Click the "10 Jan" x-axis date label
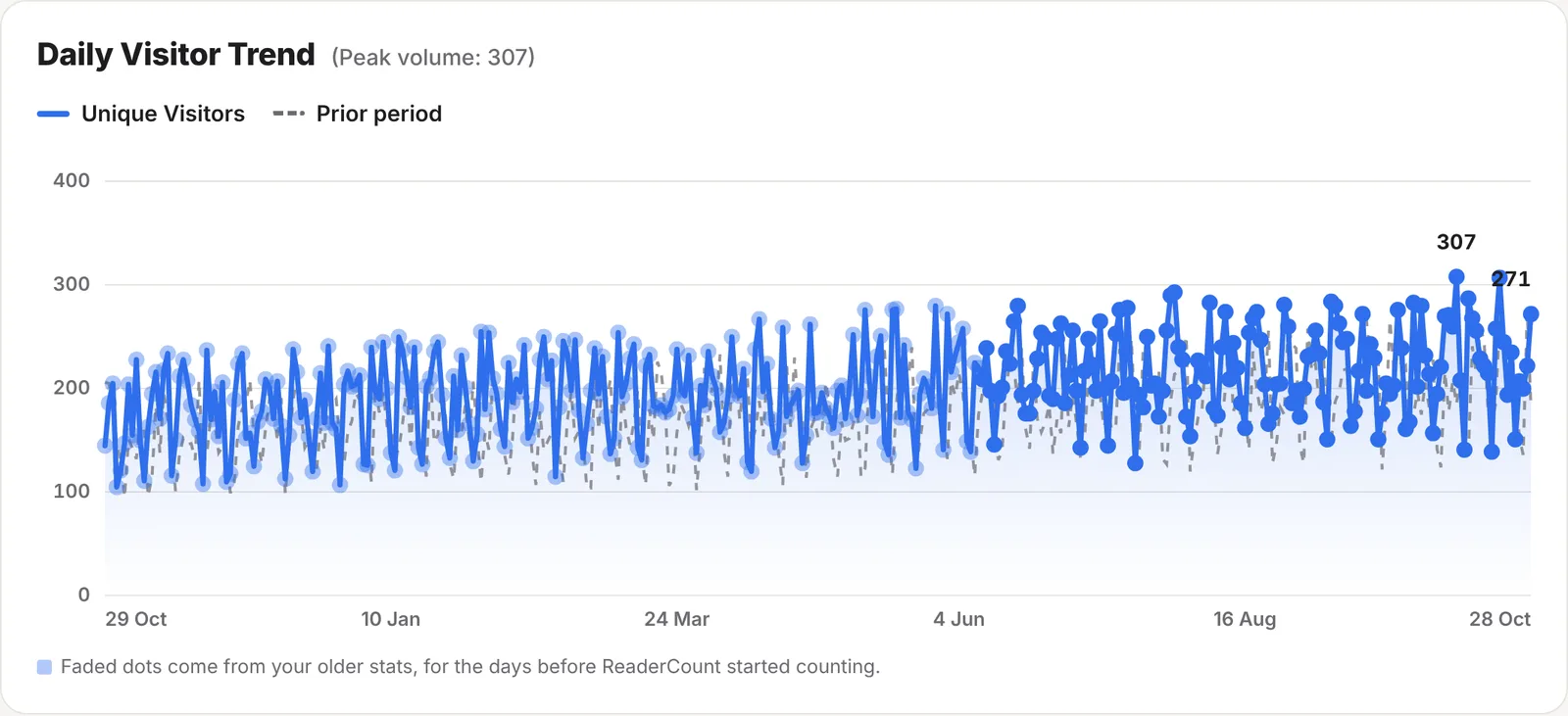1568x716 pixels. [x=391, y=619]
